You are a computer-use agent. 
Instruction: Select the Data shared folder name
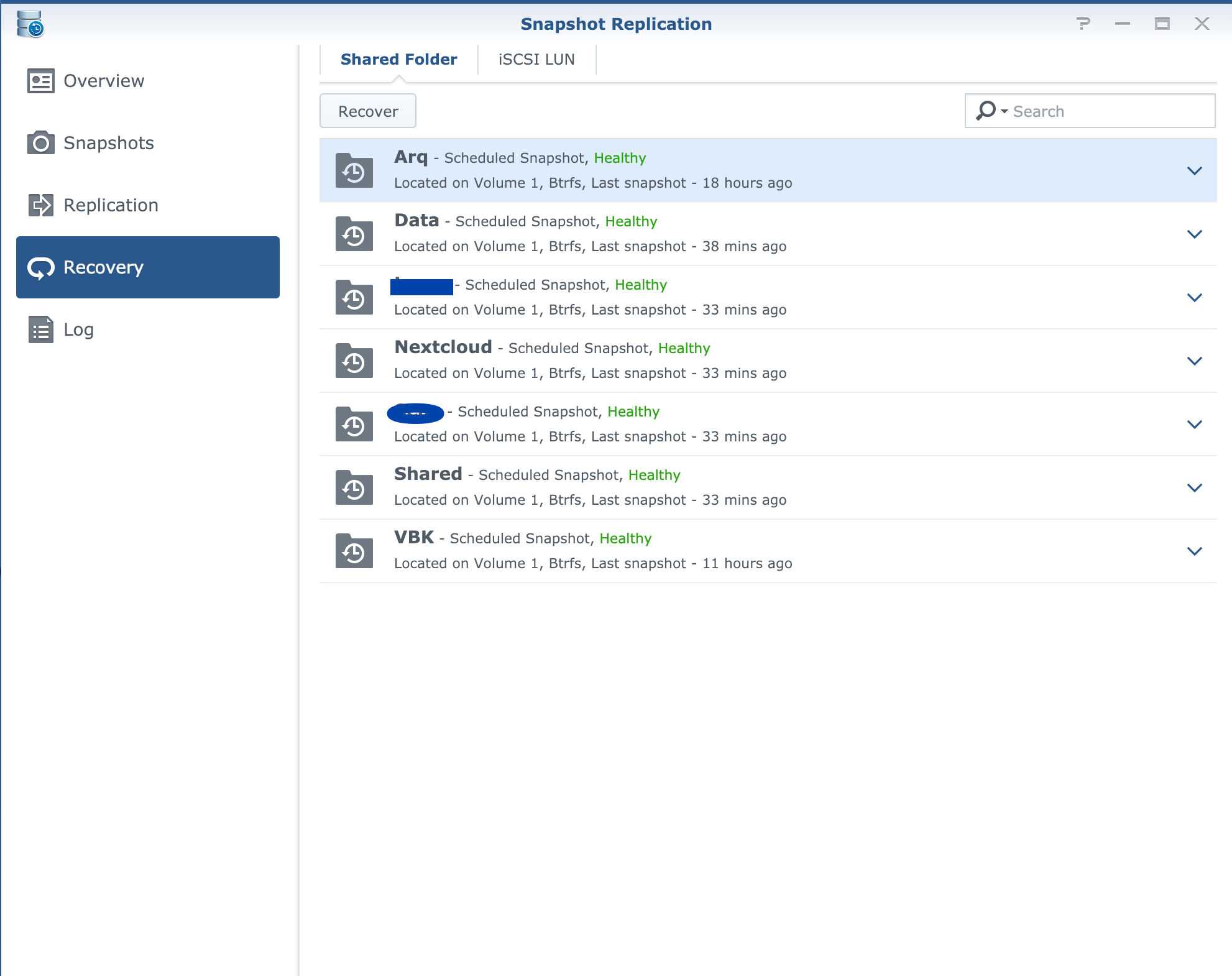(416, 220)
